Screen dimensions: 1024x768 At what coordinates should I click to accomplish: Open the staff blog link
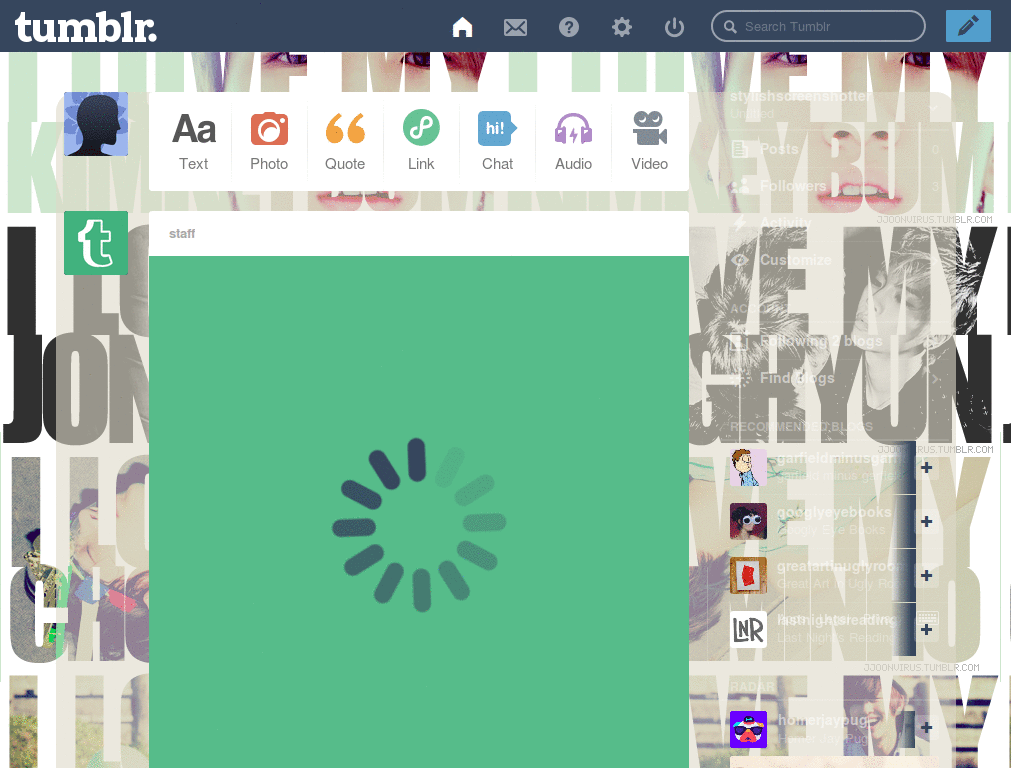click(x=182, y=234)
